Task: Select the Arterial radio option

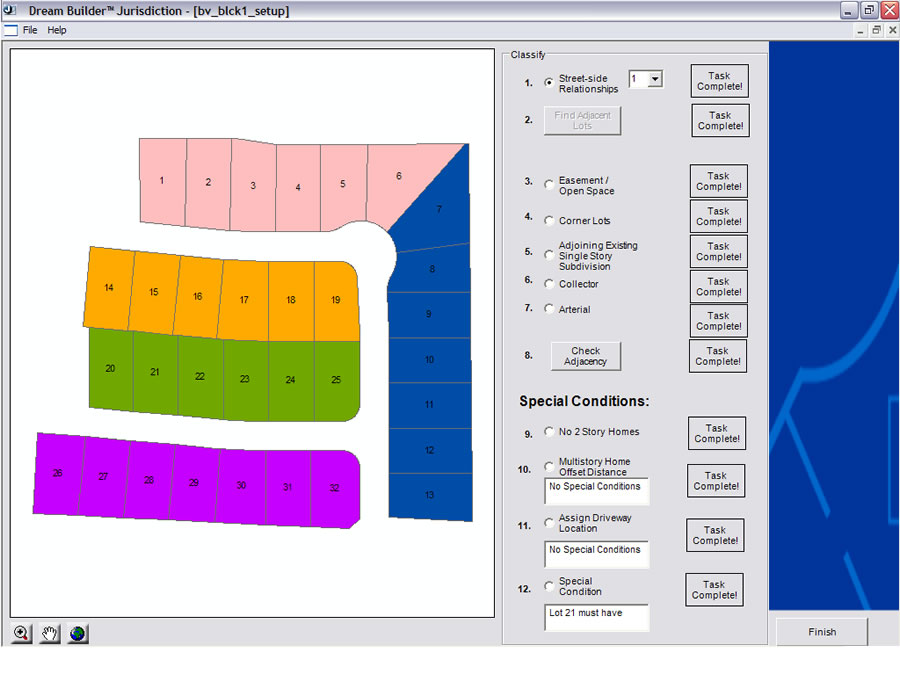Action: coord(549,309)
